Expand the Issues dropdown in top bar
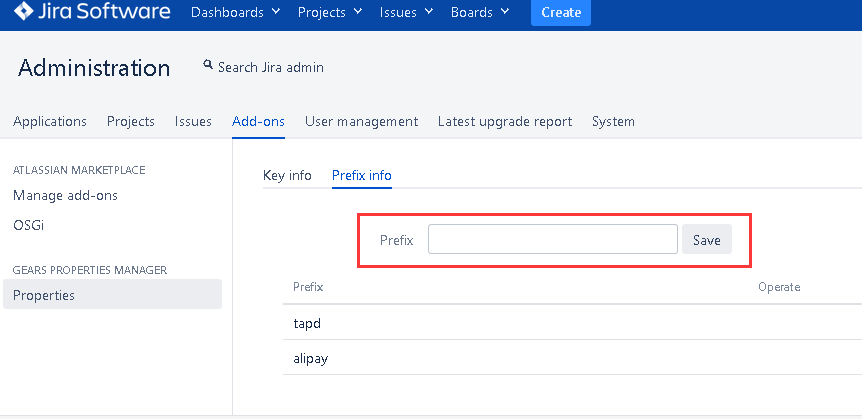Screen dimensions: 862x419 pyautogui.click(x=406, y=12)
